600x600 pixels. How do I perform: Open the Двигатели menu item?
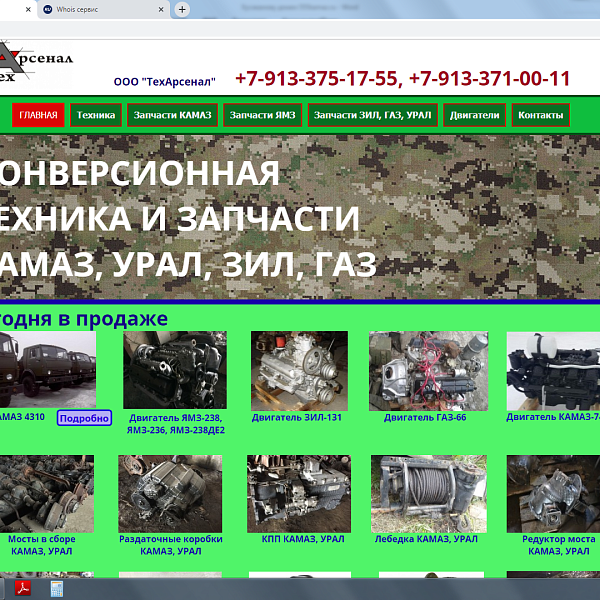click(474, 115)
